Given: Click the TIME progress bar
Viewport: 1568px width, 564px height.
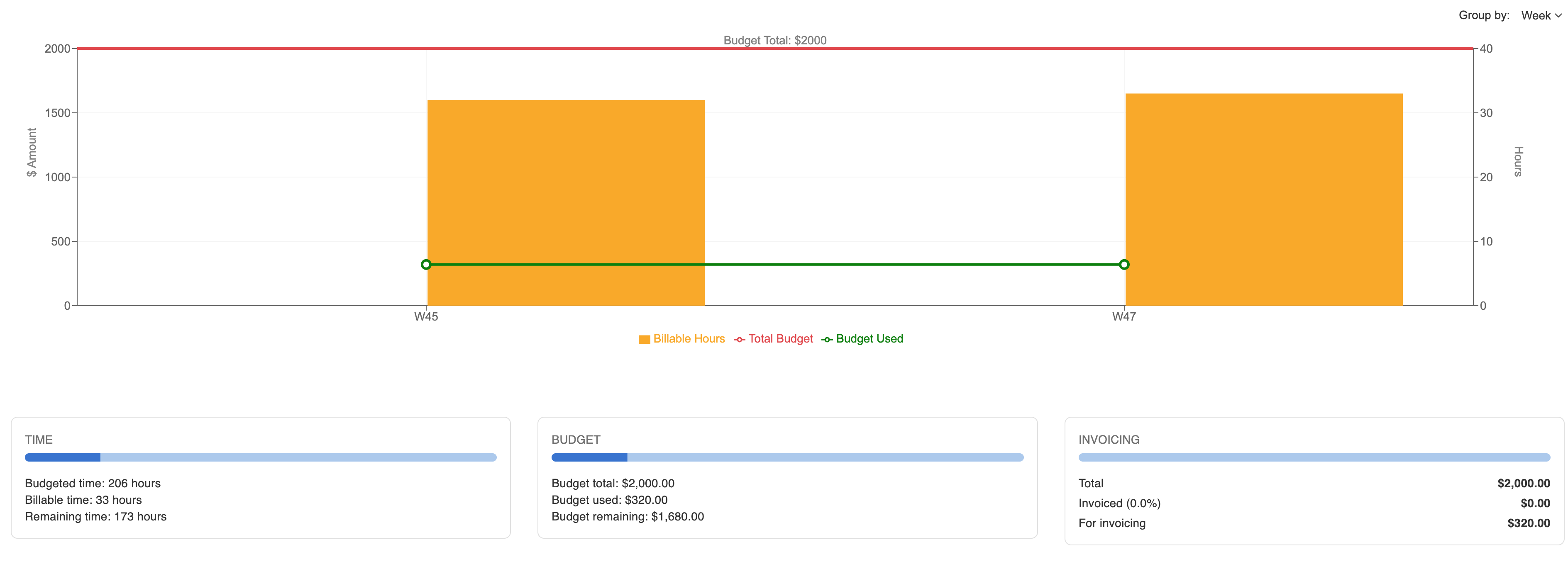Looking at the screenshot, I should [261, 457].
